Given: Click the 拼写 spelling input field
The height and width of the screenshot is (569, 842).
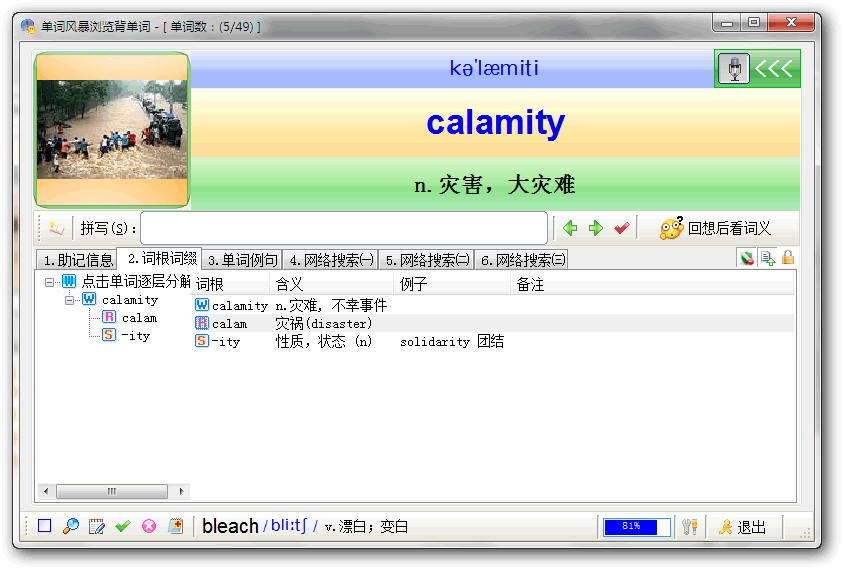Looking at the screenshot, I should tap(343, 228).
